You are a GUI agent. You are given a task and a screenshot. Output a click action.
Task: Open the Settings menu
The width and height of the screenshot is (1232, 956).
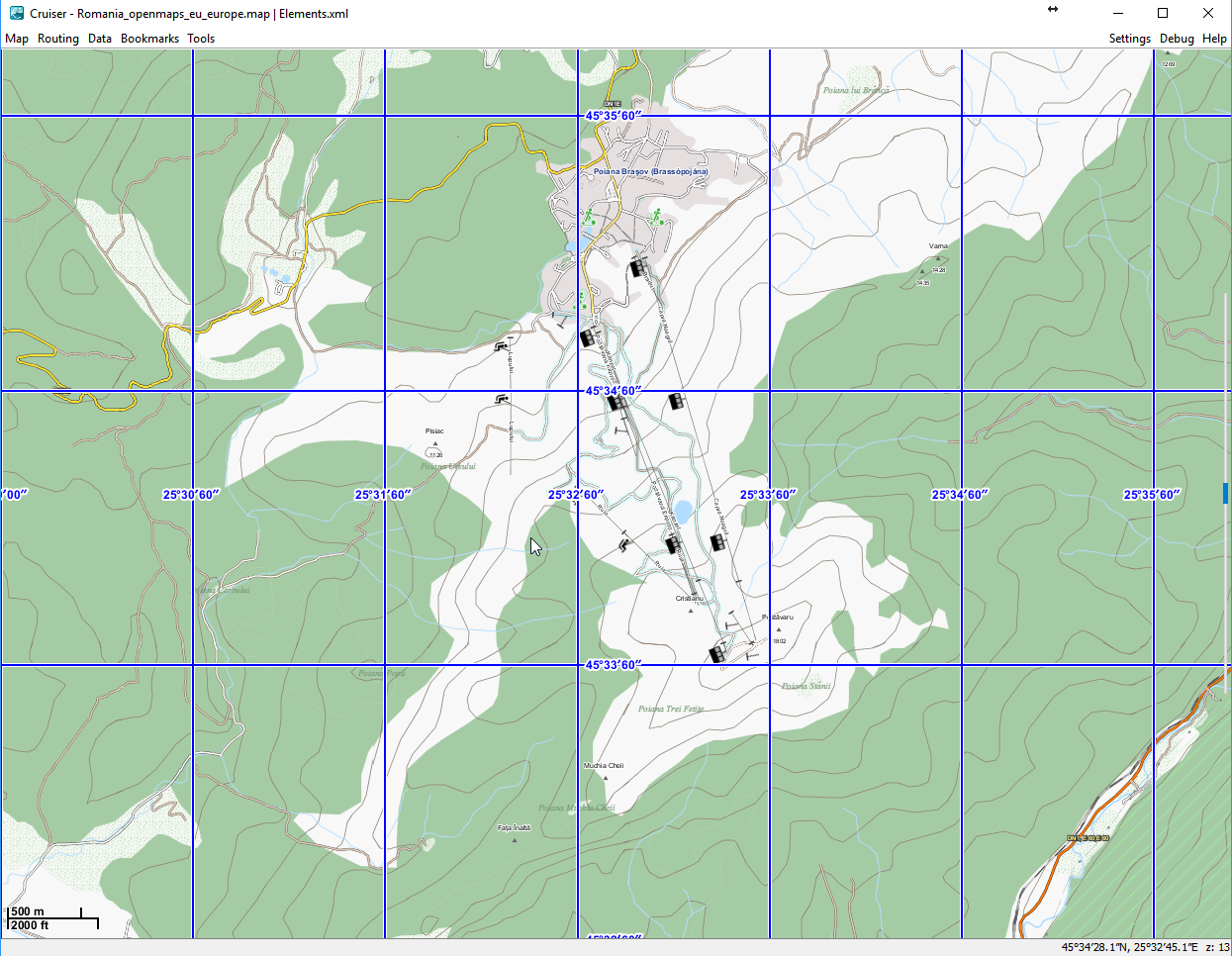[x=1129, y=39]
